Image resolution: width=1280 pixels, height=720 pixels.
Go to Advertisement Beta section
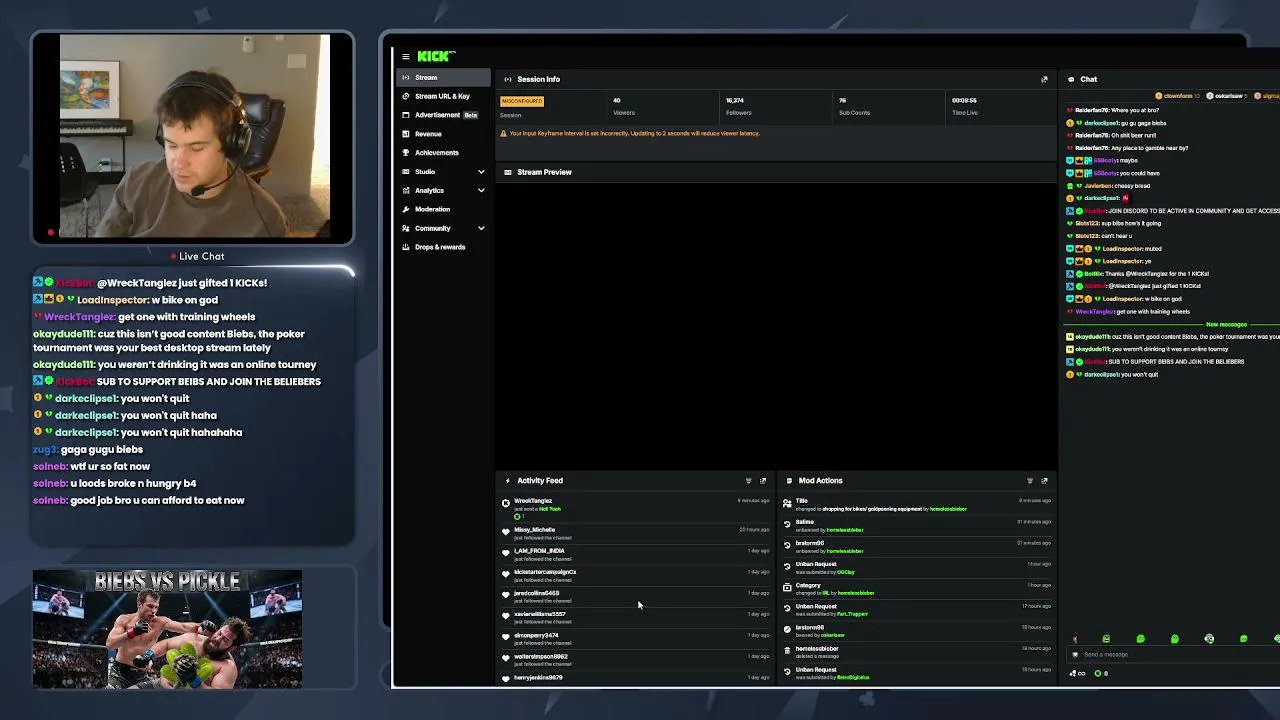[x=443, y=115]
